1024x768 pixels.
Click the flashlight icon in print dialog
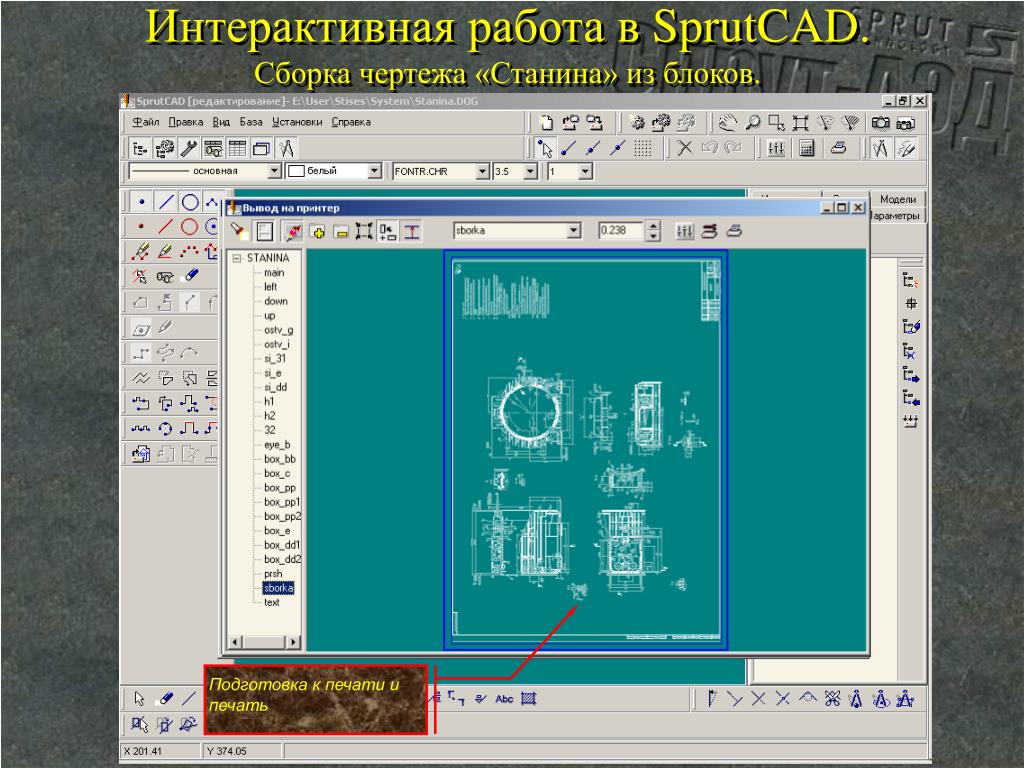[238, 231]
